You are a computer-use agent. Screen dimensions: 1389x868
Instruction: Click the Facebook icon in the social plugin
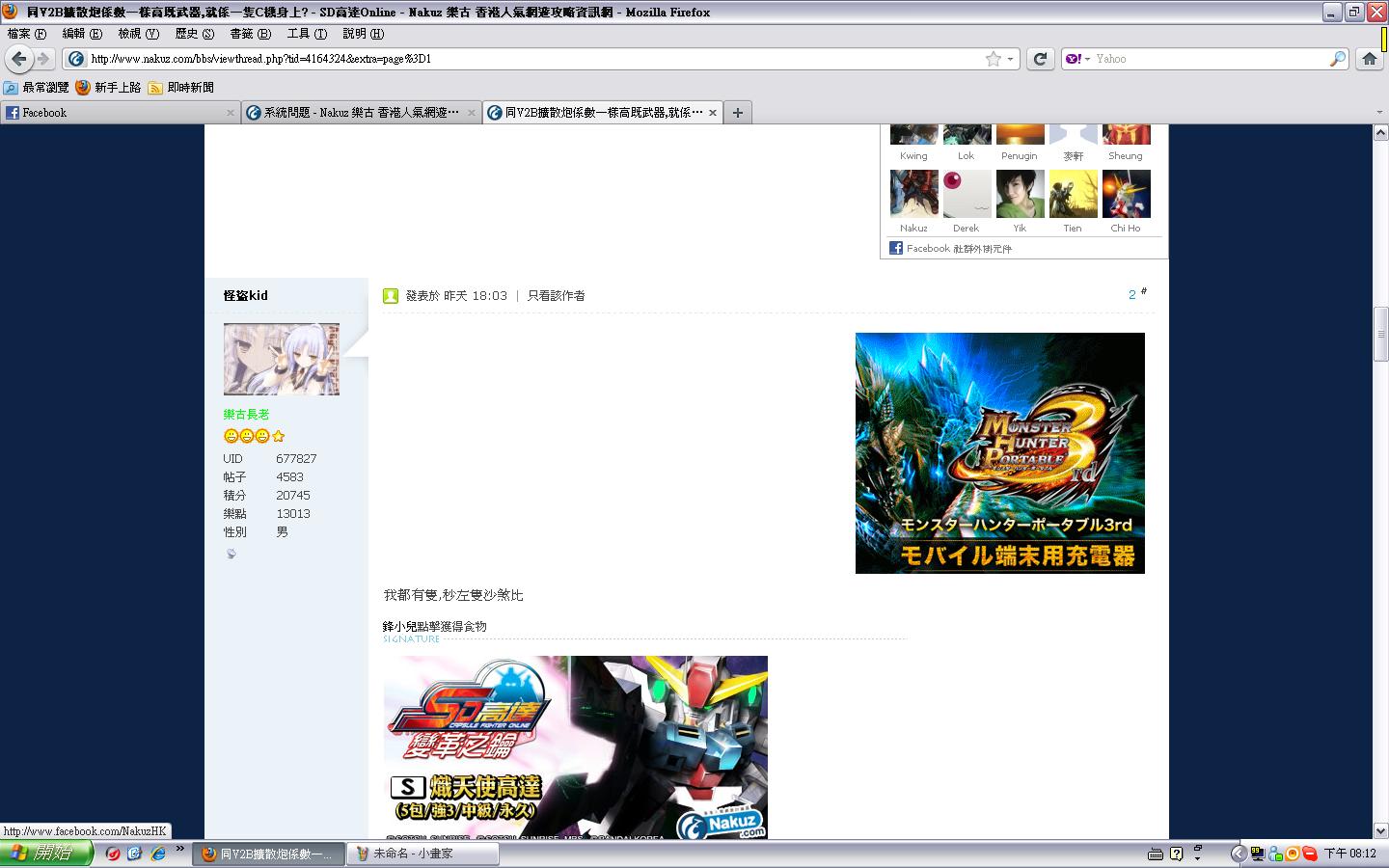896,249
